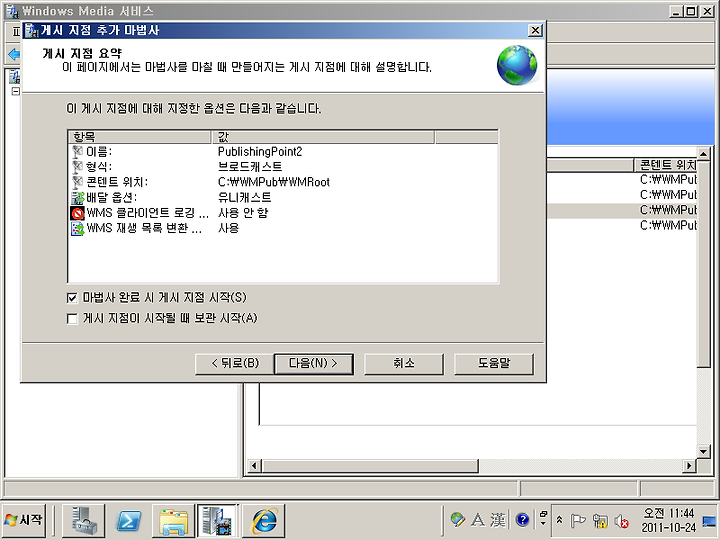Click the Show desktop icon by the clock
Image resolution: width=720 pixels, height=540 pixels.
pyautogui.click(x=709, y=521)
